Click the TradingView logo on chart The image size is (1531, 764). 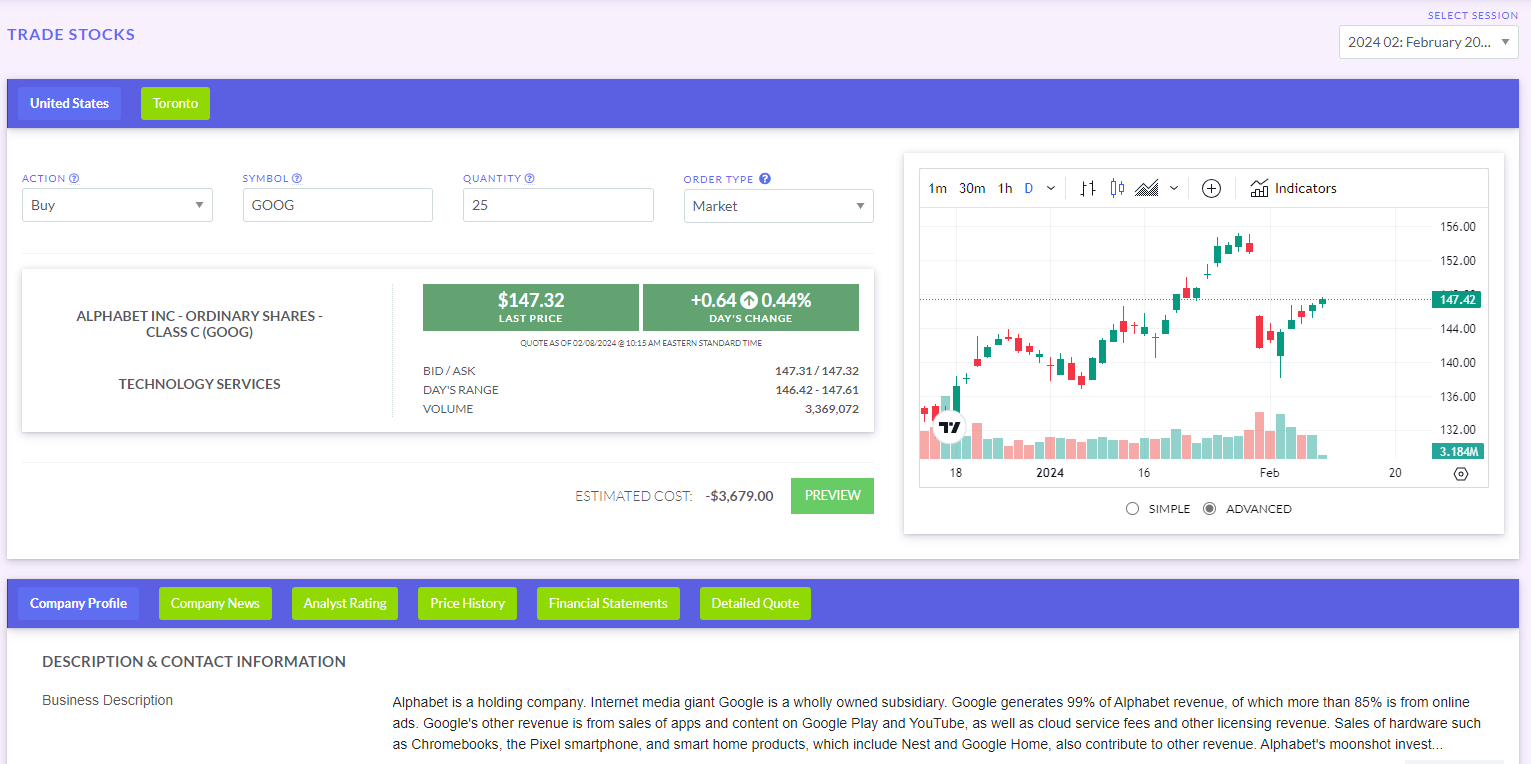949,427
